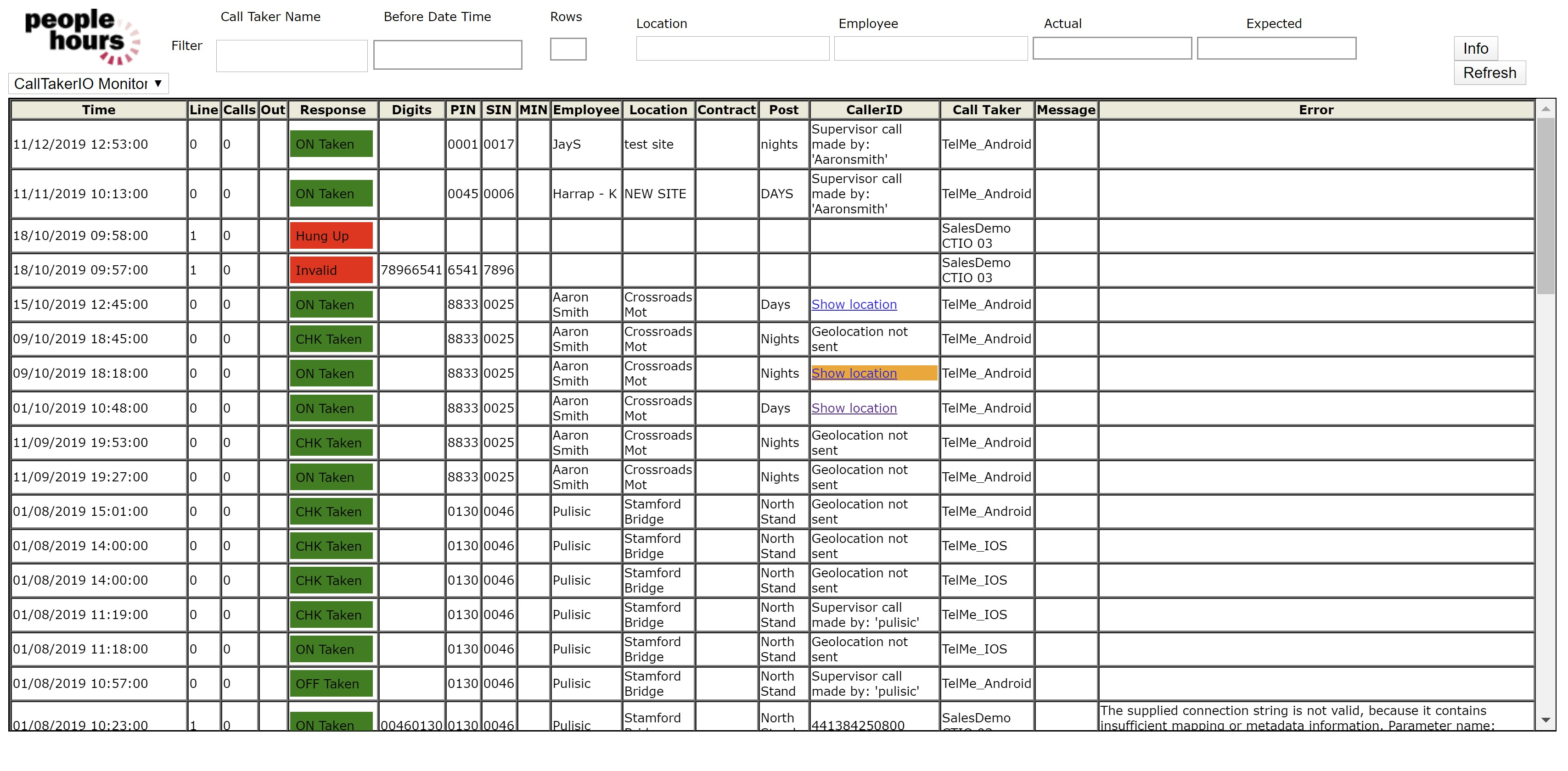The image size is (1568, 771).
Task: Click the CallerID column header
Action: [x=873, y=110]
